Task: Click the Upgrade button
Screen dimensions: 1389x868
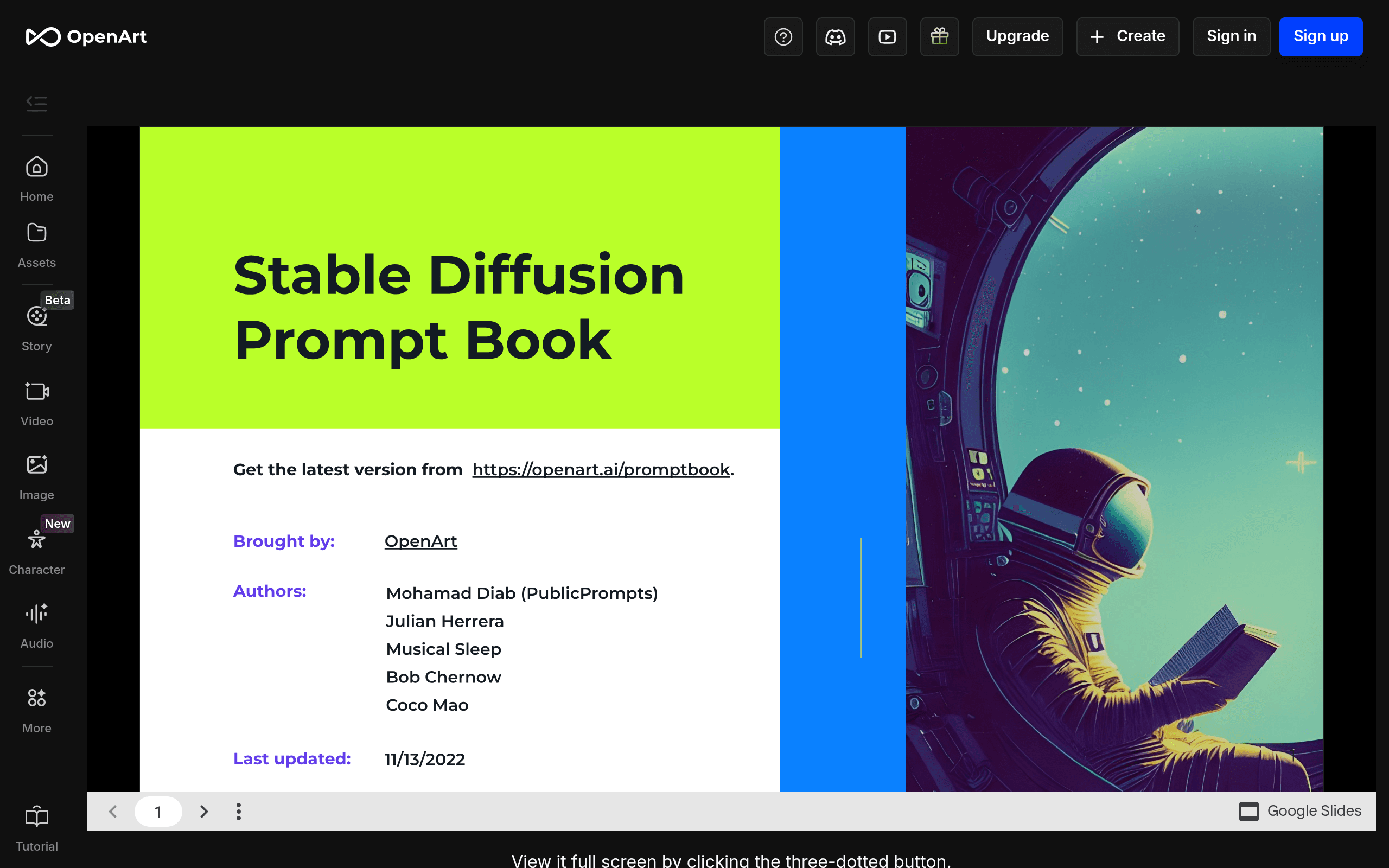Action: tap(1017, 37)
